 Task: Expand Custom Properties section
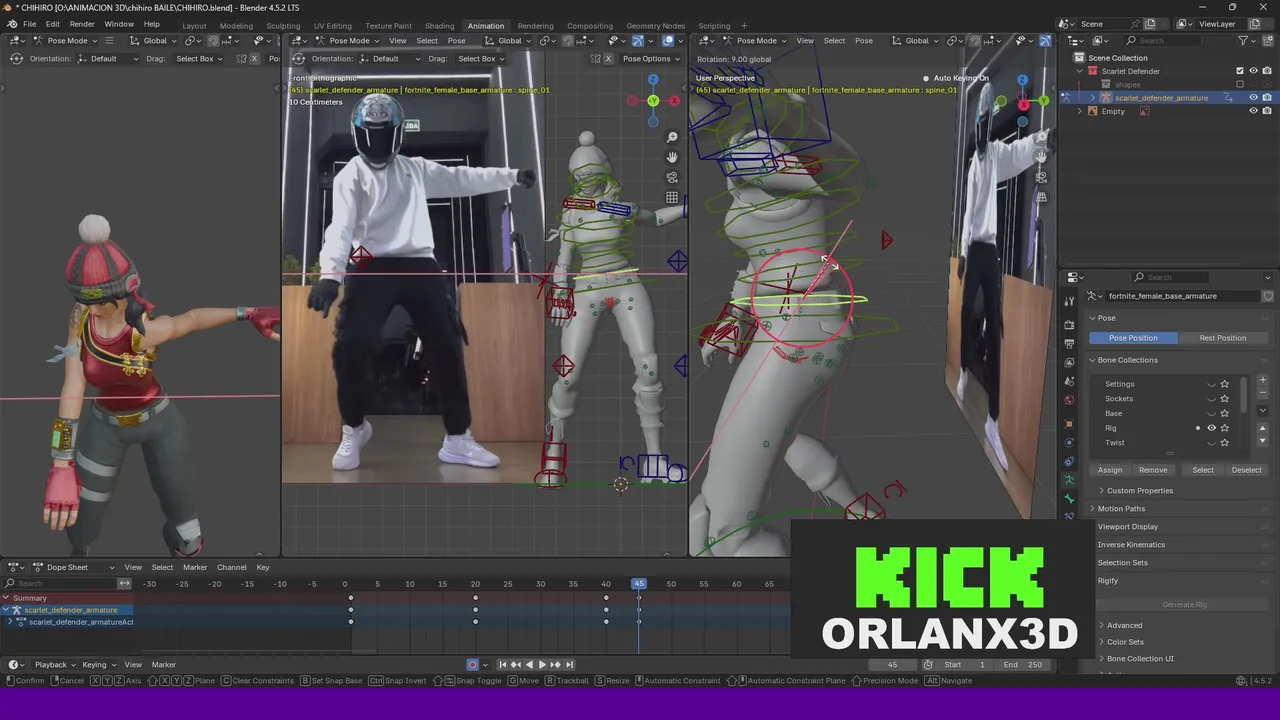click(x=1139, y=491)
